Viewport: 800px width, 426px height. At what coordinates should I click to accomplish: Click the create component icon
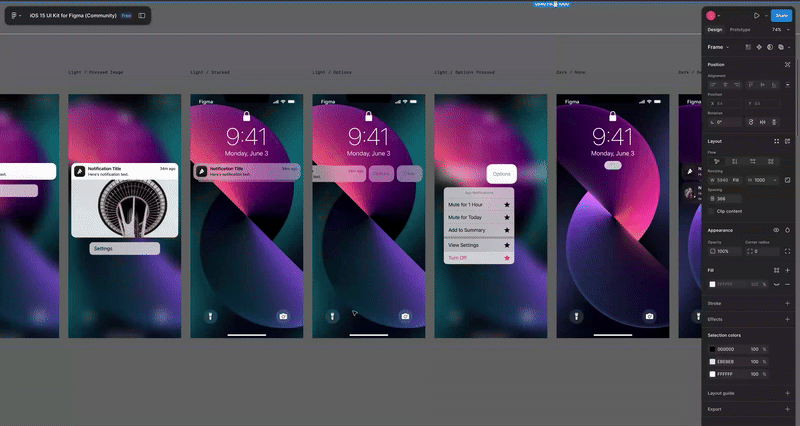click(x=759, y=47)
